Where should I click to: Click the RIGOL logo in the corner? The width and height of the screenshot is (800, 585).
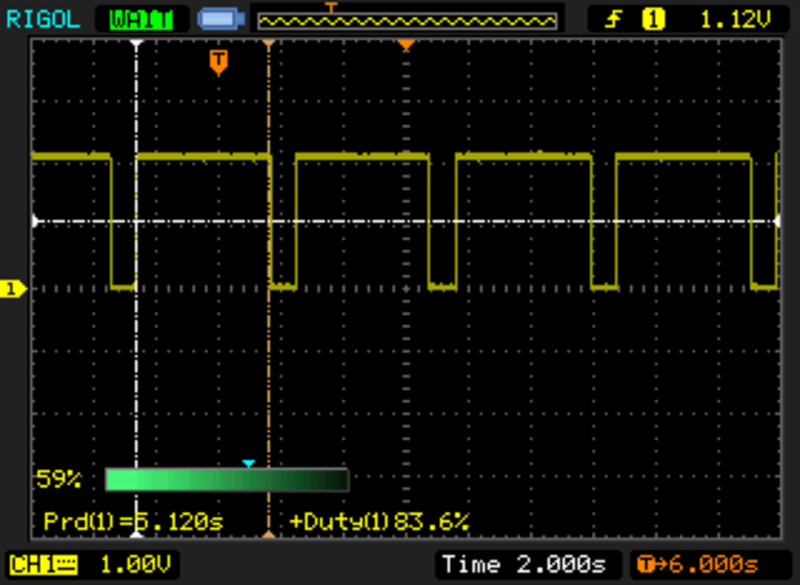(40, 17)
